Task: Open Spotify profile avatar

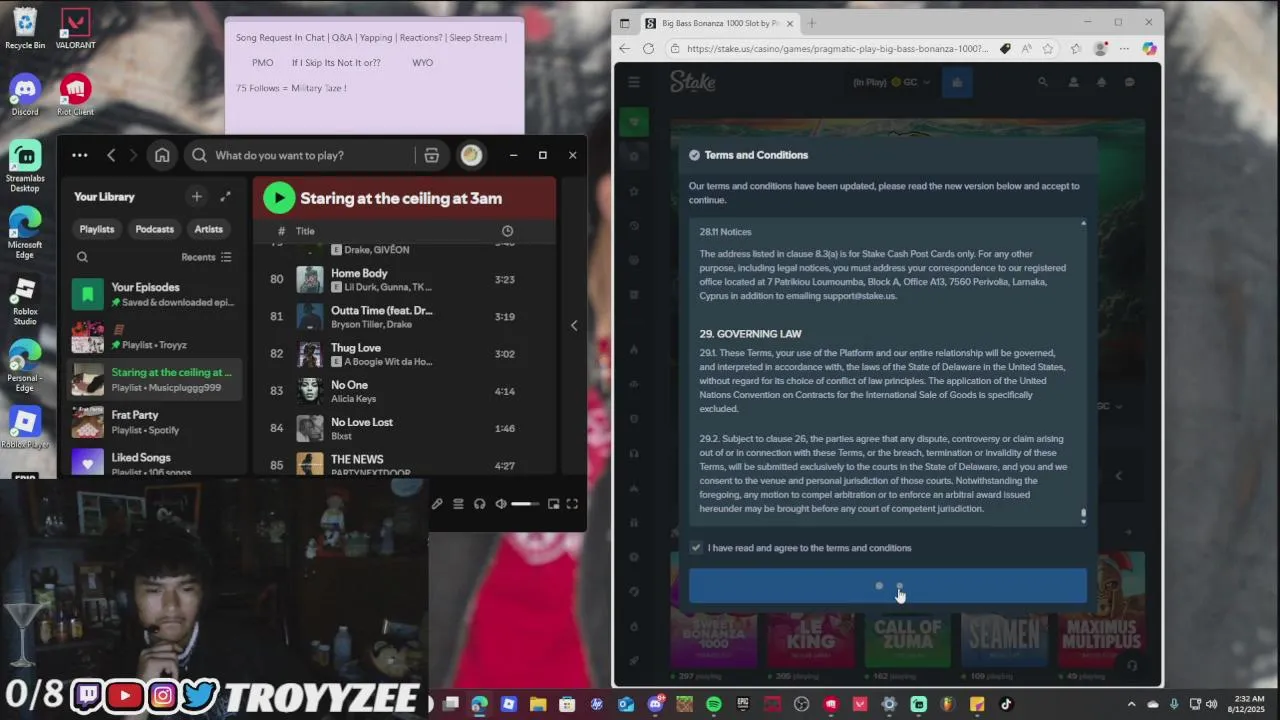Action: [x=471, y=155]
